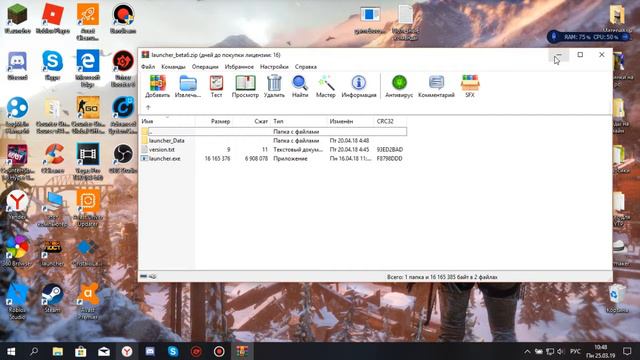Run the Антивирус scan icon
Screen dimensions: 640x360
coord(399,86)
